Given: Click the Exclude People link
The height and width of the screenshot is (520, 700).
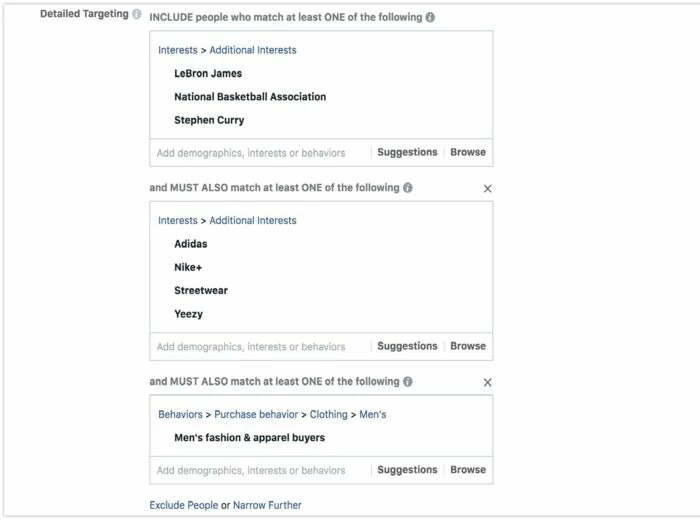Looking at the screenshot, I should click(184, 505).
